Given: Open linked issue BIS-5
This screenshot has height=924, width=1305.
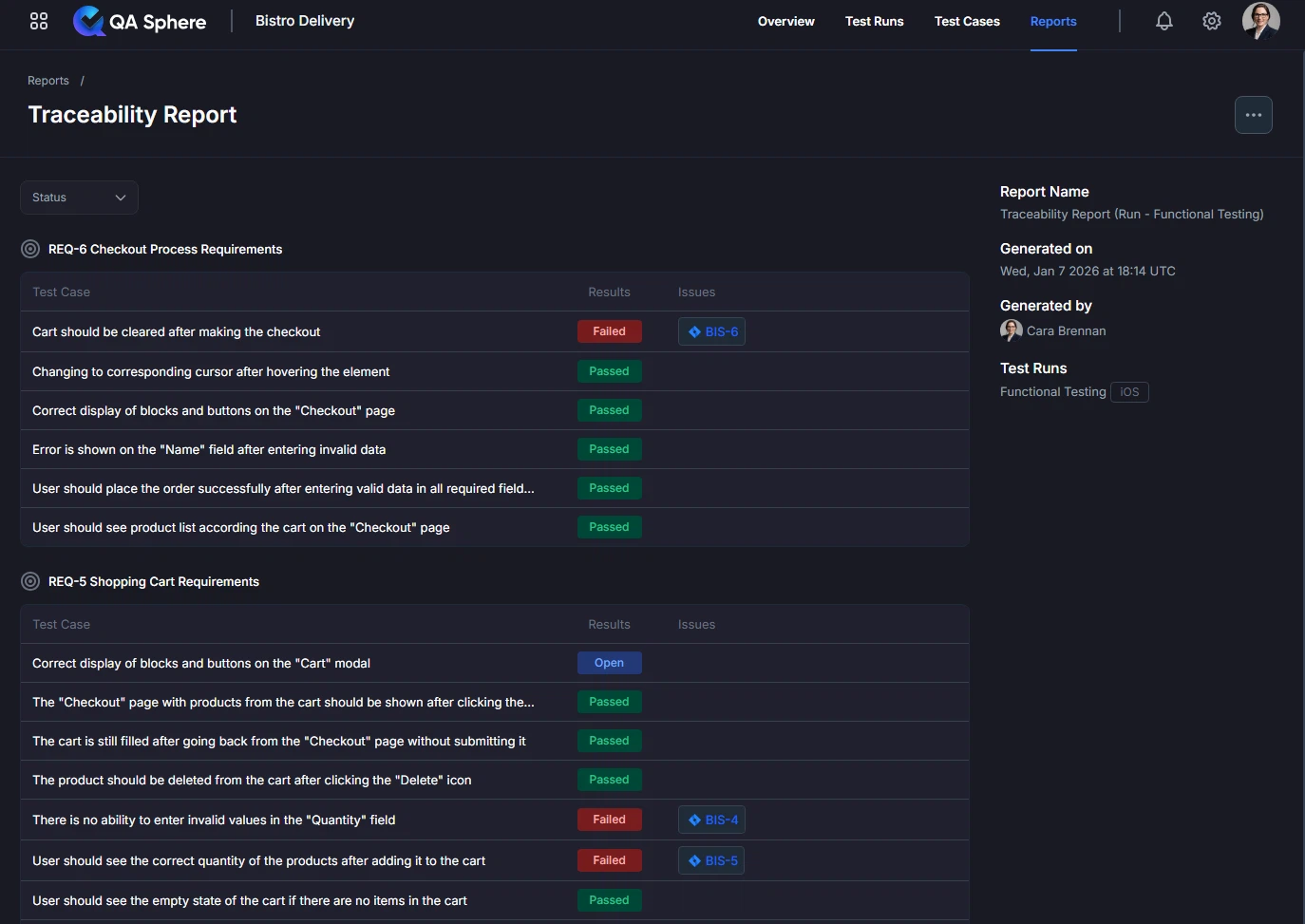Looking at the screenshot, I should (711, 860).
